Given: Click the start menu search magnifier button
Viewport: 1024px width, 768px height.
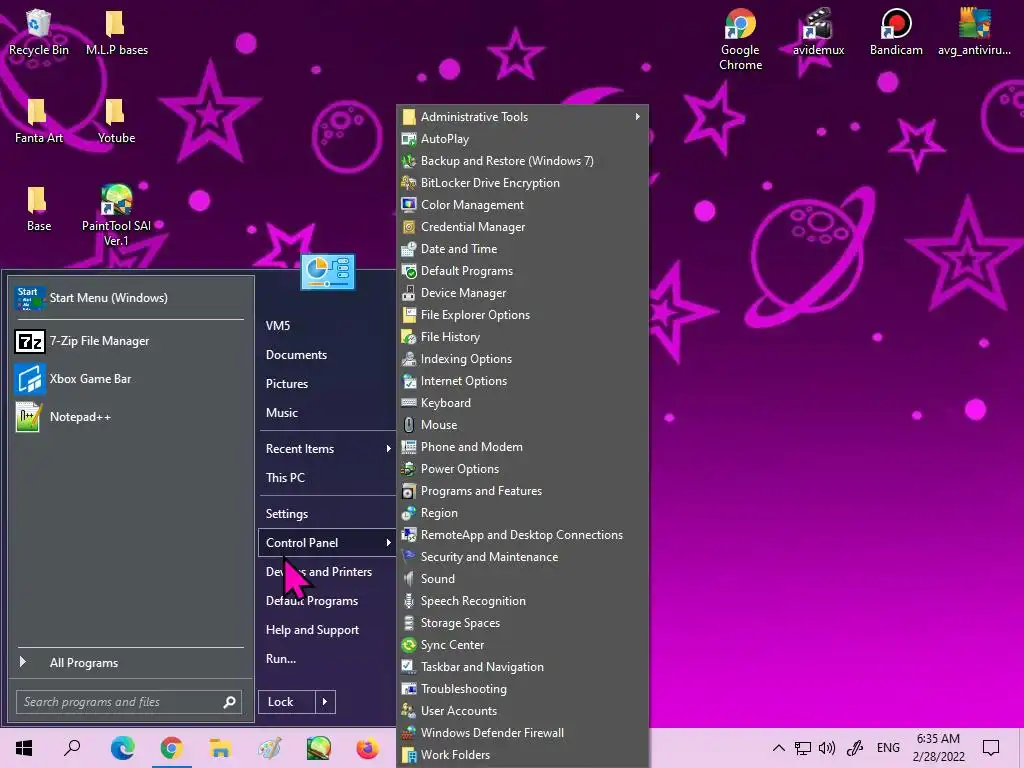Looking at the screenshot, I should tap(229, 702).
